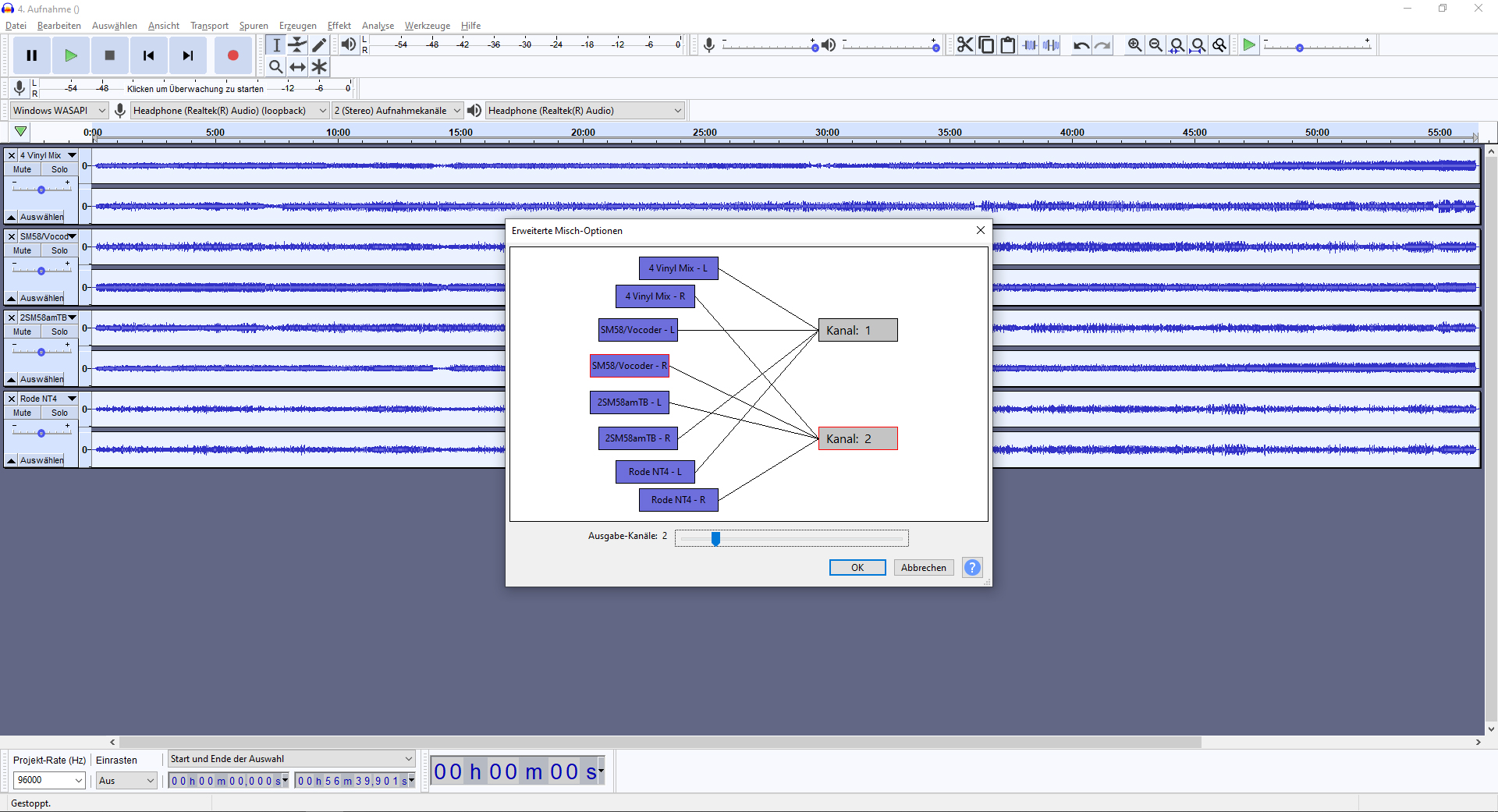Viewport: 1498px width, 812px height.
Task: Click the Zoom Toggle icon
Action: click(x=1219, y=45)
